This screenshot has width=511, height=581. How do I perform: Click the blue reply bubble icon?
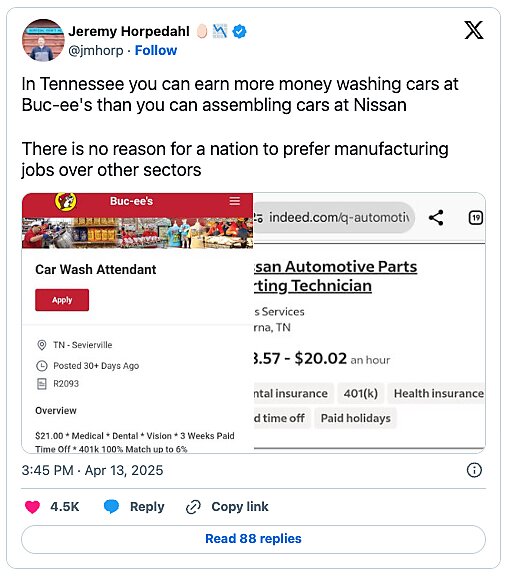[111, 507]
